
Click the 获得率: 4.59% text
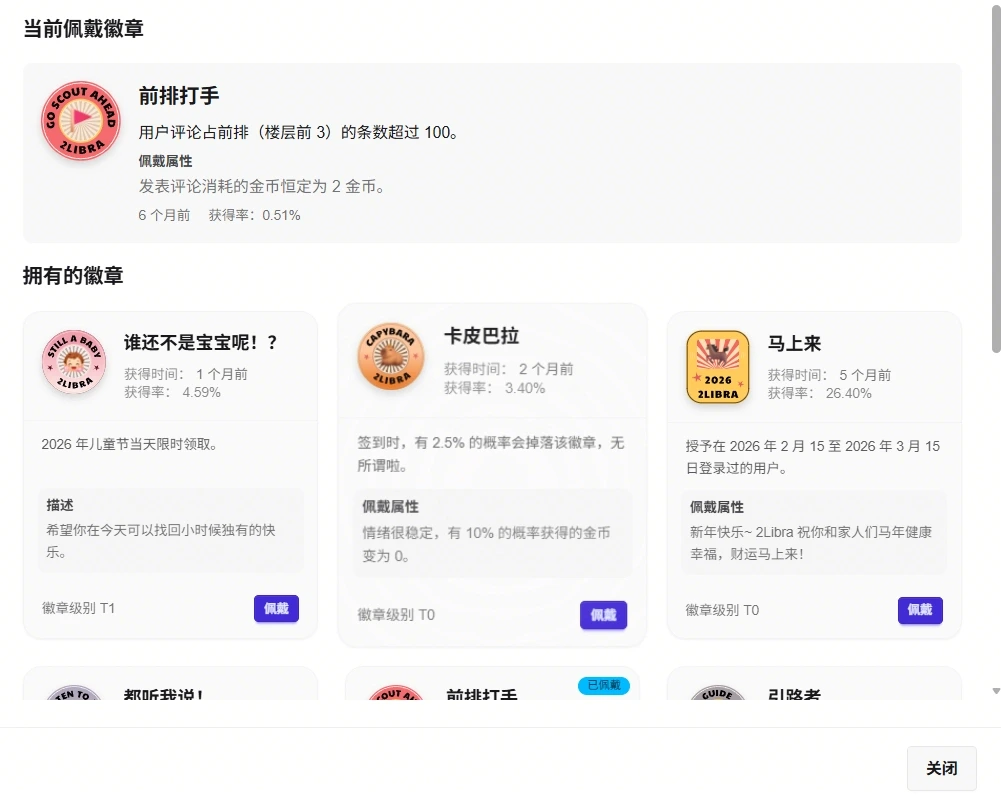tap(172, 392)
